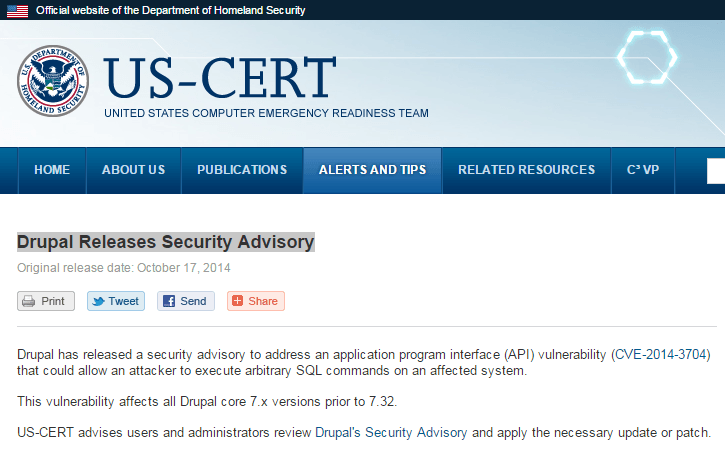Click the red plus Share icon

[237, 301]
